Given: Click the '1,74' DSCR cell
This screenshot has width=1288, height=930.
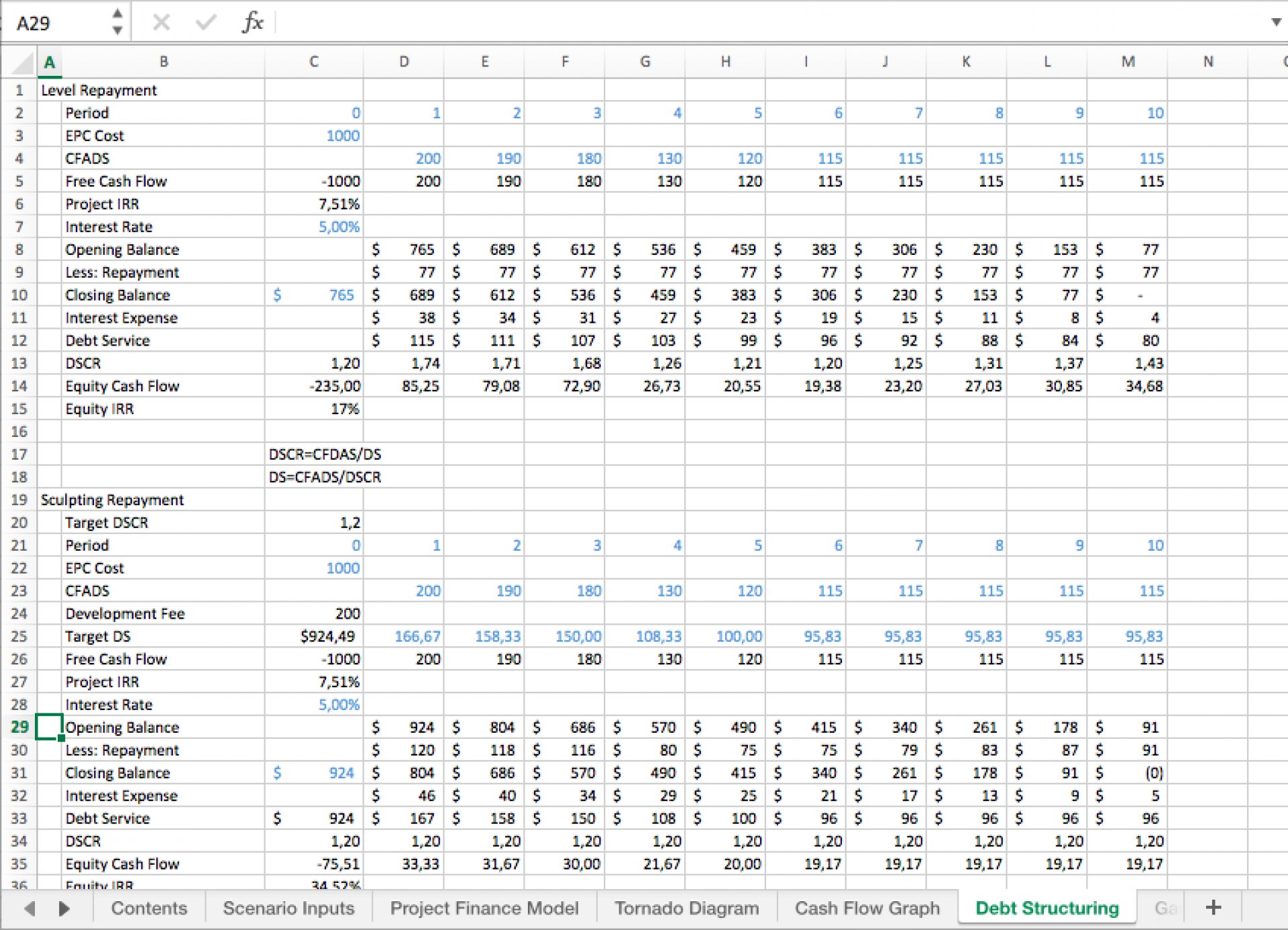Looking at the screenshot, I should [403, 363].
